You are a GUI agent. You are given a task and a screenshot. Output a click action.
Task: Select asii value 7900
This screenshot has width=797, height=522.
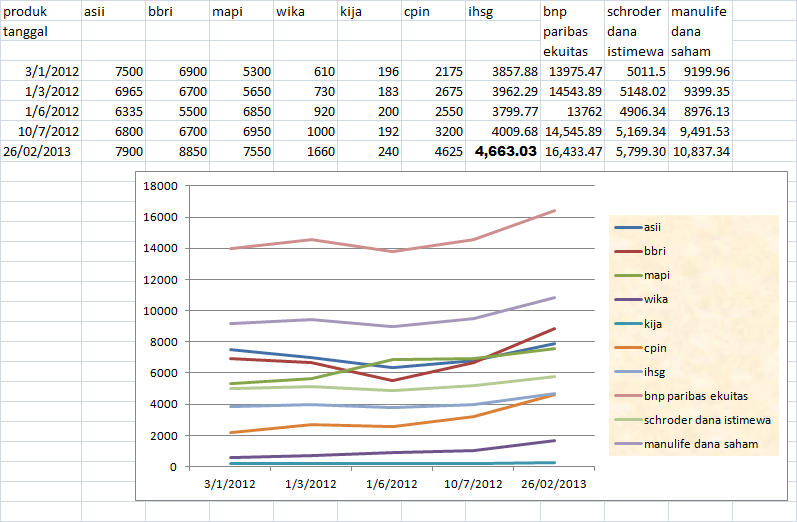(113, 151)
